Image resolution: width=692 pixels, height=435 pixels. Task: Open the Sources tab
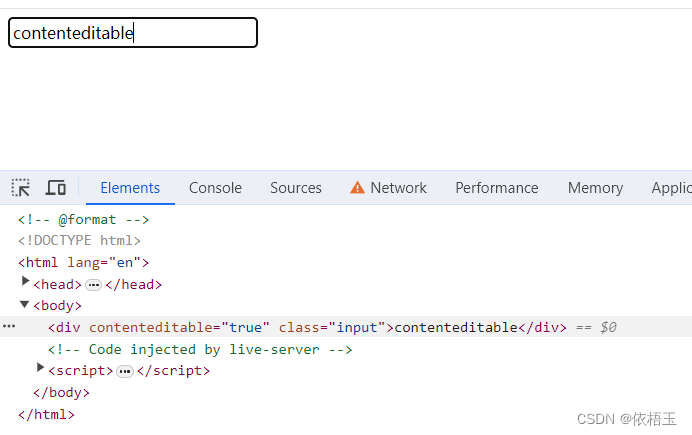pos(296,188)
